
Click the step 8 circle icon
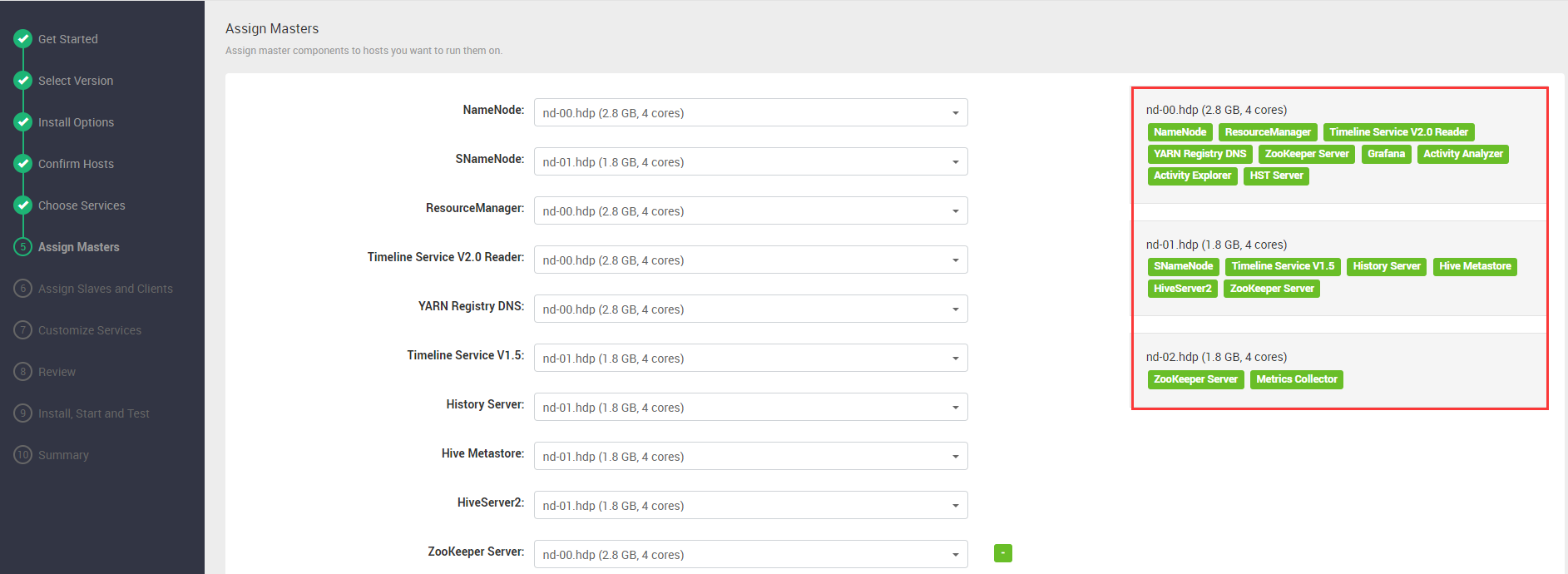click(x=23, y=371)
